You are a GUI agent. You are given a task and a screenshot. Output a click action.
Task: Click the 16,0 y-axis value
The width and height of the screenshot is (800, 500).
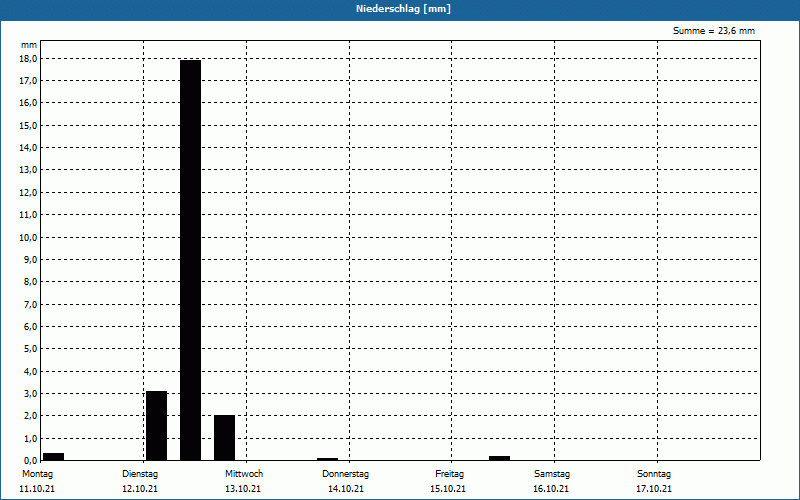tap(29, 103)
